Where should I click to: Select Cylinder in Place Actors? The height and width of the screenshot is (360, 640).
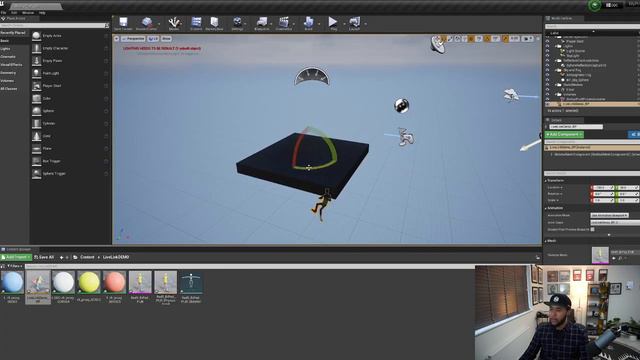pos(70,123)
